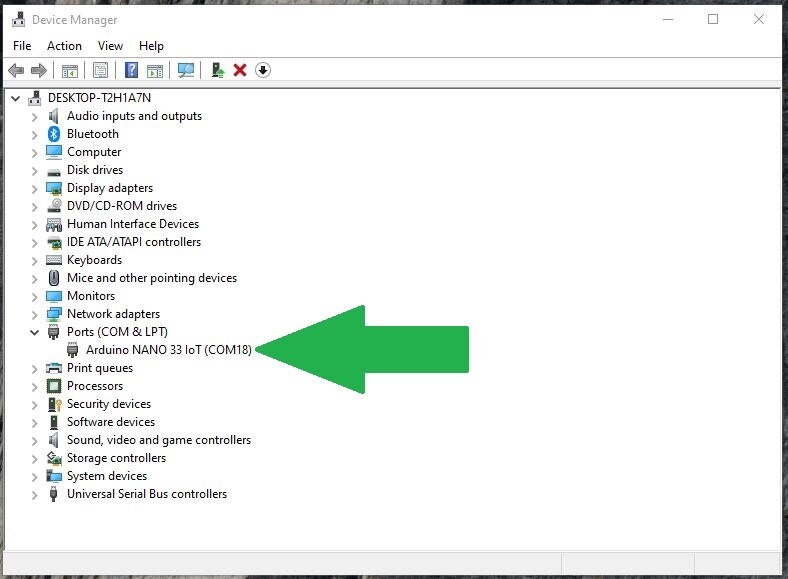Image resolution: width=788 pixels, height=579 pixels.
Task: Click the Display adapters icon
Action: point(54,188)
